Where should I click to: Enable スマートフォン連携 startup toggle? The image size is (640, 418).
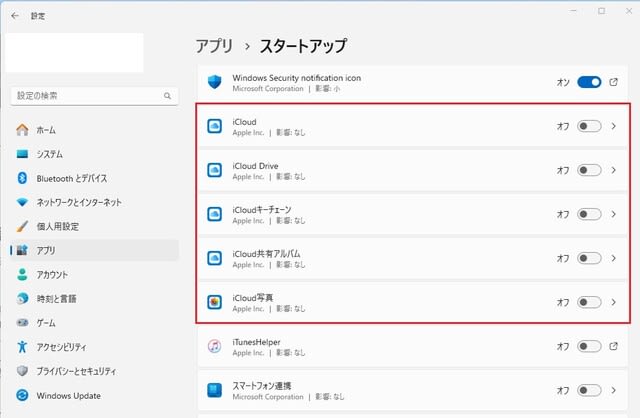tap(589, 390)
